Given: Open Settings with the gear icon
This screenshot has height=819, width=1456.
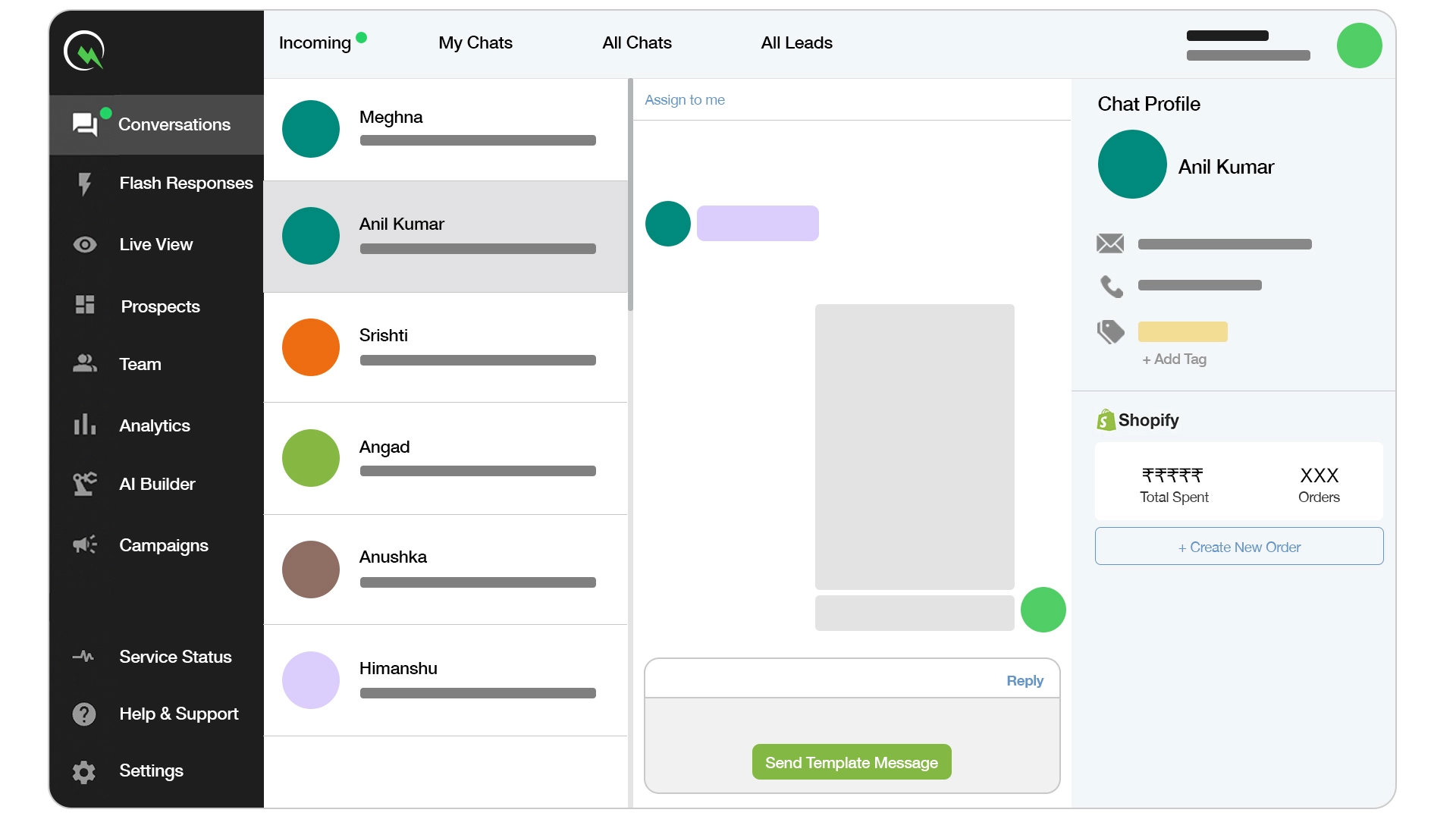Looking at the screenshot, I should point(83,771).
